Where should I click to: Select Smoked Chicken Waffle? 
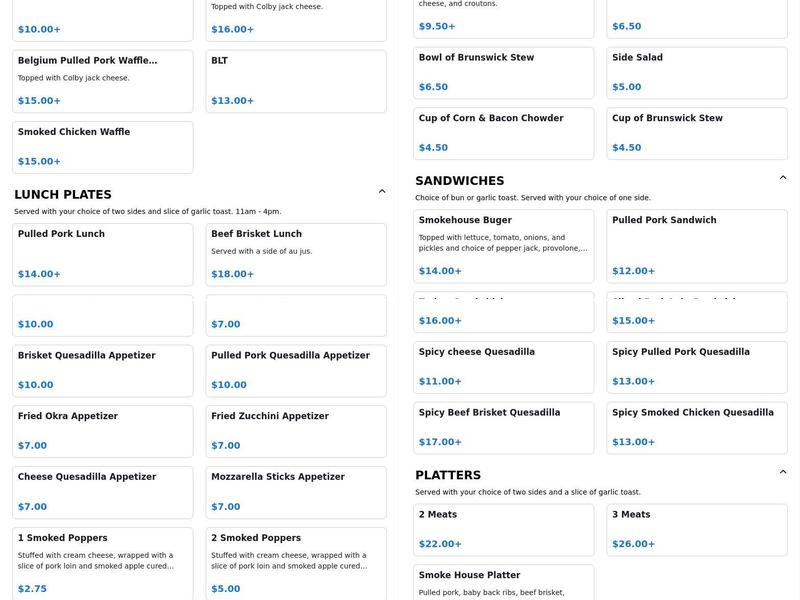102,147
